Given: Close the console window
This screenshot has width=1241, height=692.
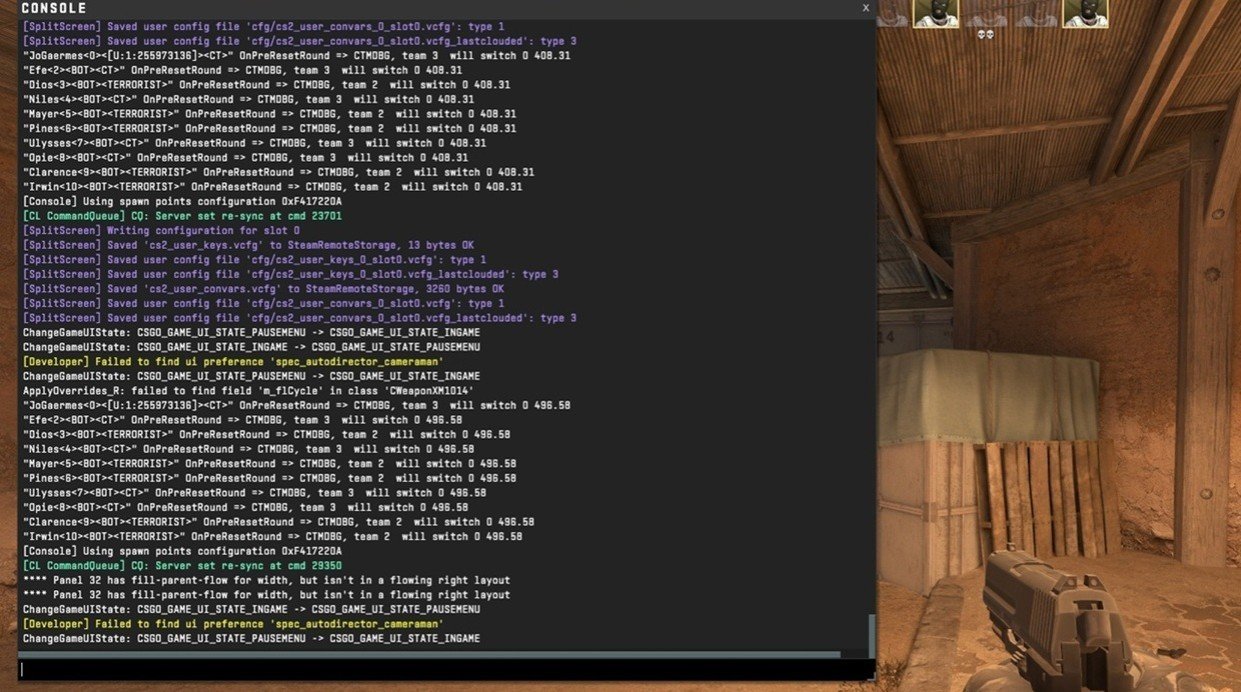Looking at the screenshot, I should pos(866,8).
